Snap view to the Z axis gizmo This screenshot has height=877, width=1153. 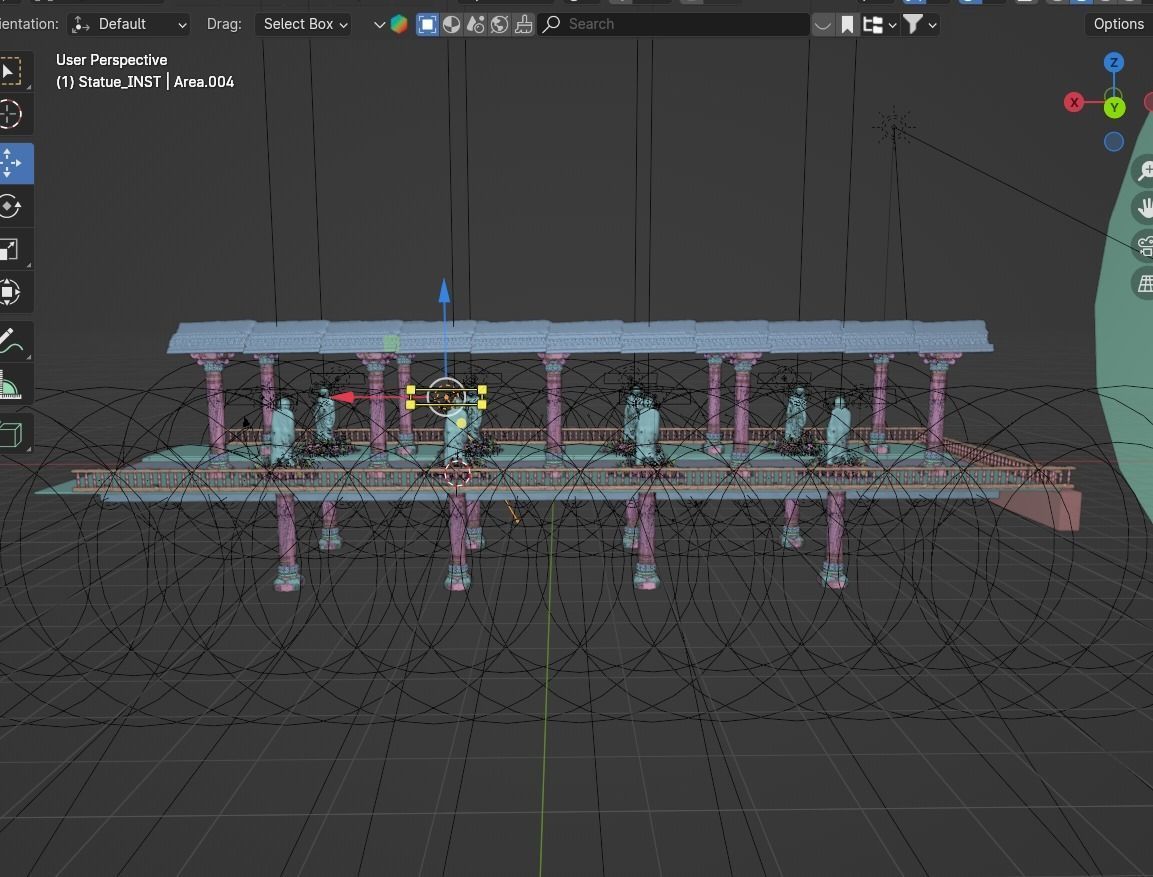coord(1114,62)
